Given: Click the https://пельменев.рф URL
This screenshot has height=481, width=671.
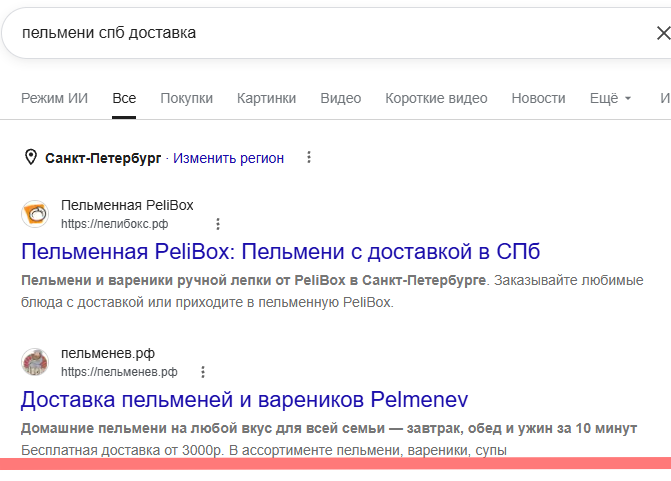Looking at the screenshot, I should pyautogui.click(x=119, y=372).
